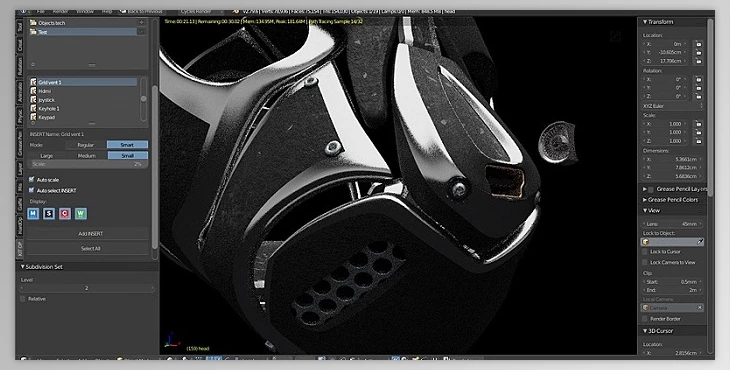Open the Animation side tab
The height and width of the screenshot is (370, 730).
[x=20, y=92]
